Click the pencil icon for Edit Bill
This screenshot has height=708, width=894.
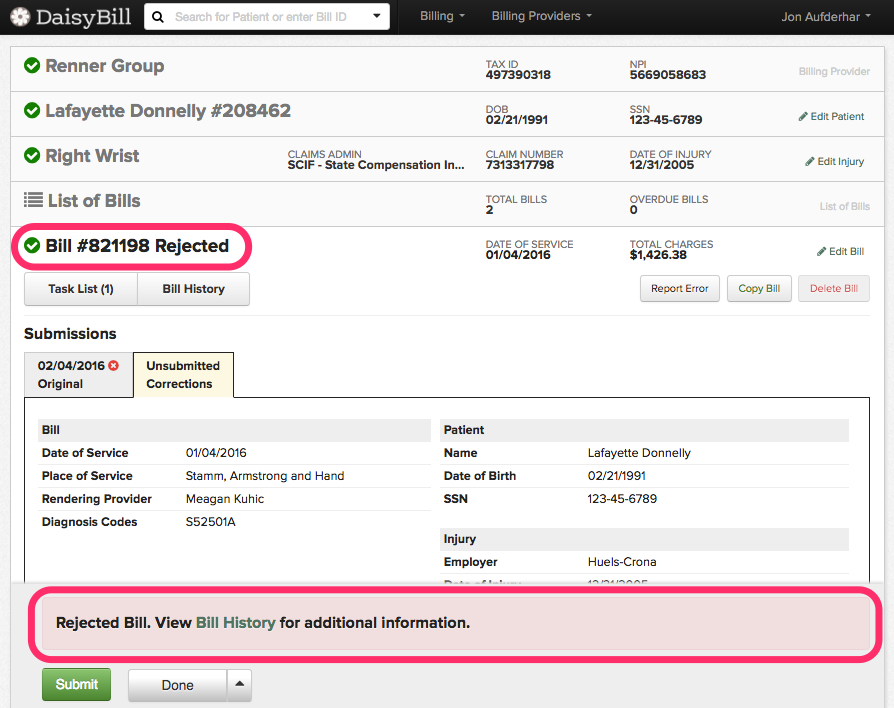coord(821,251)
